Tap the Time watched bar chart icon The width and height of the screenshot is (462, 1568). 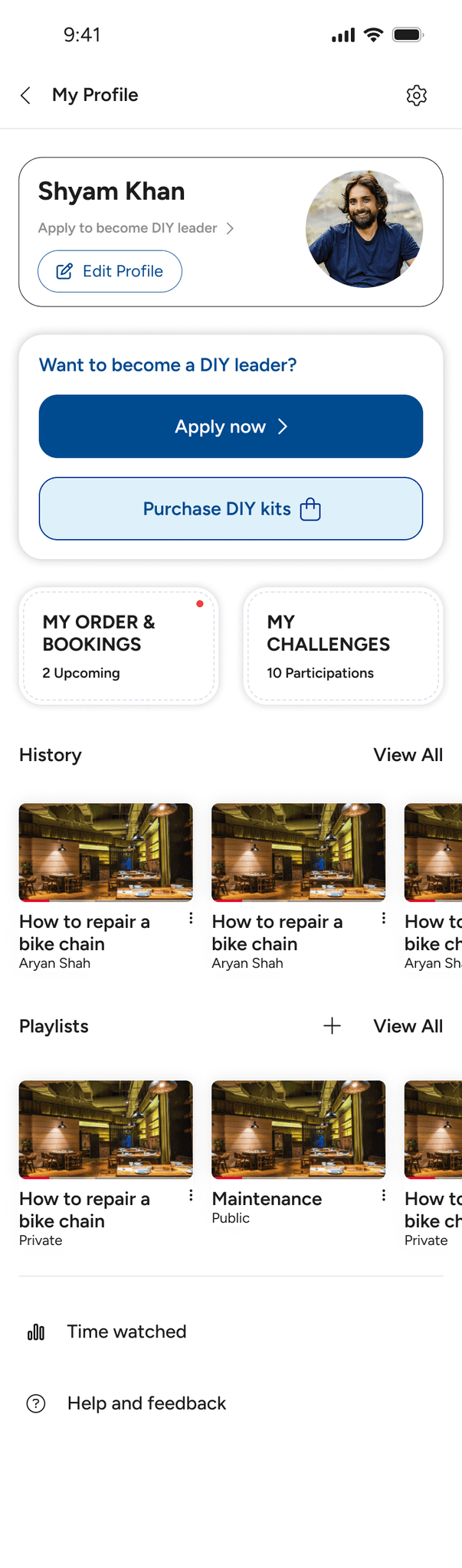tap(36, 1332)
